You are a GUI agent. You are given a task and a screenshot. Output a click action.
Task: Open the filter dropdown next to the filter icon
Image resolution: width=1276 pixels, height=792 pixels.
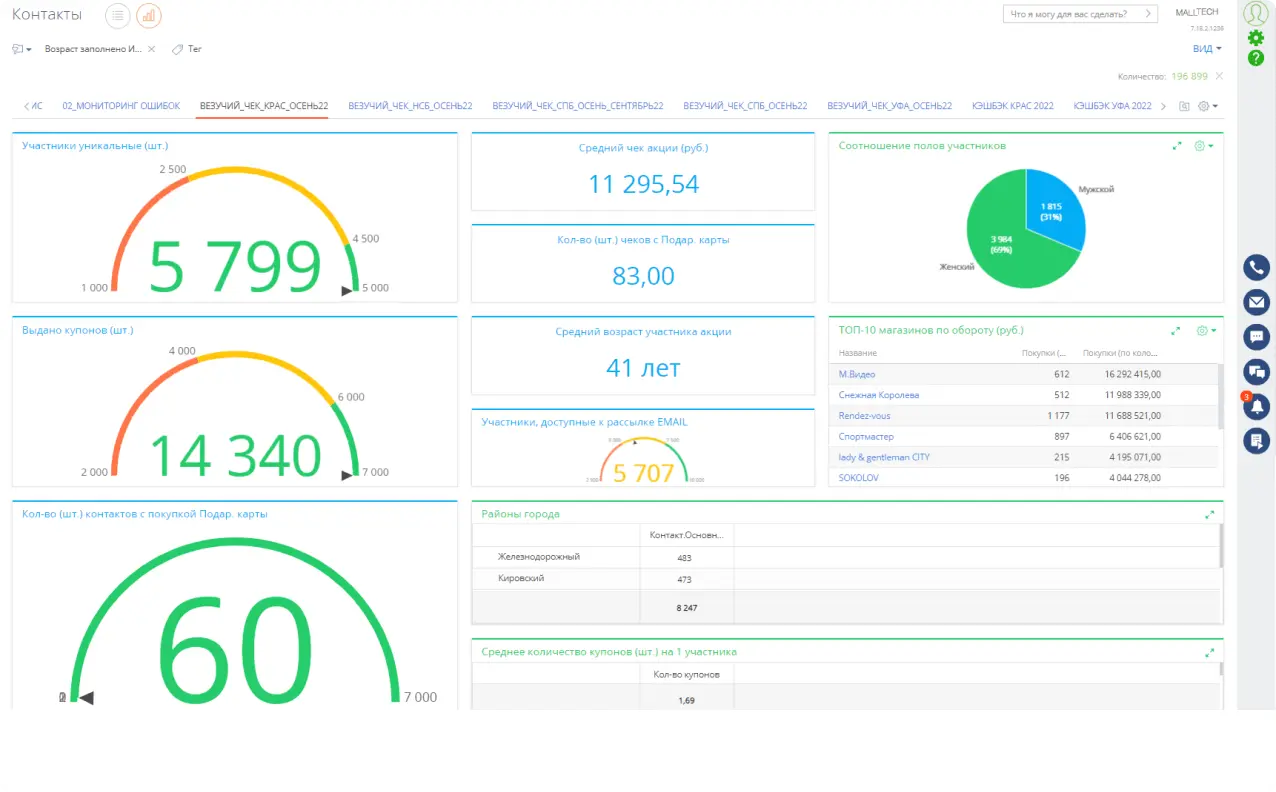[x=22, y=49]
